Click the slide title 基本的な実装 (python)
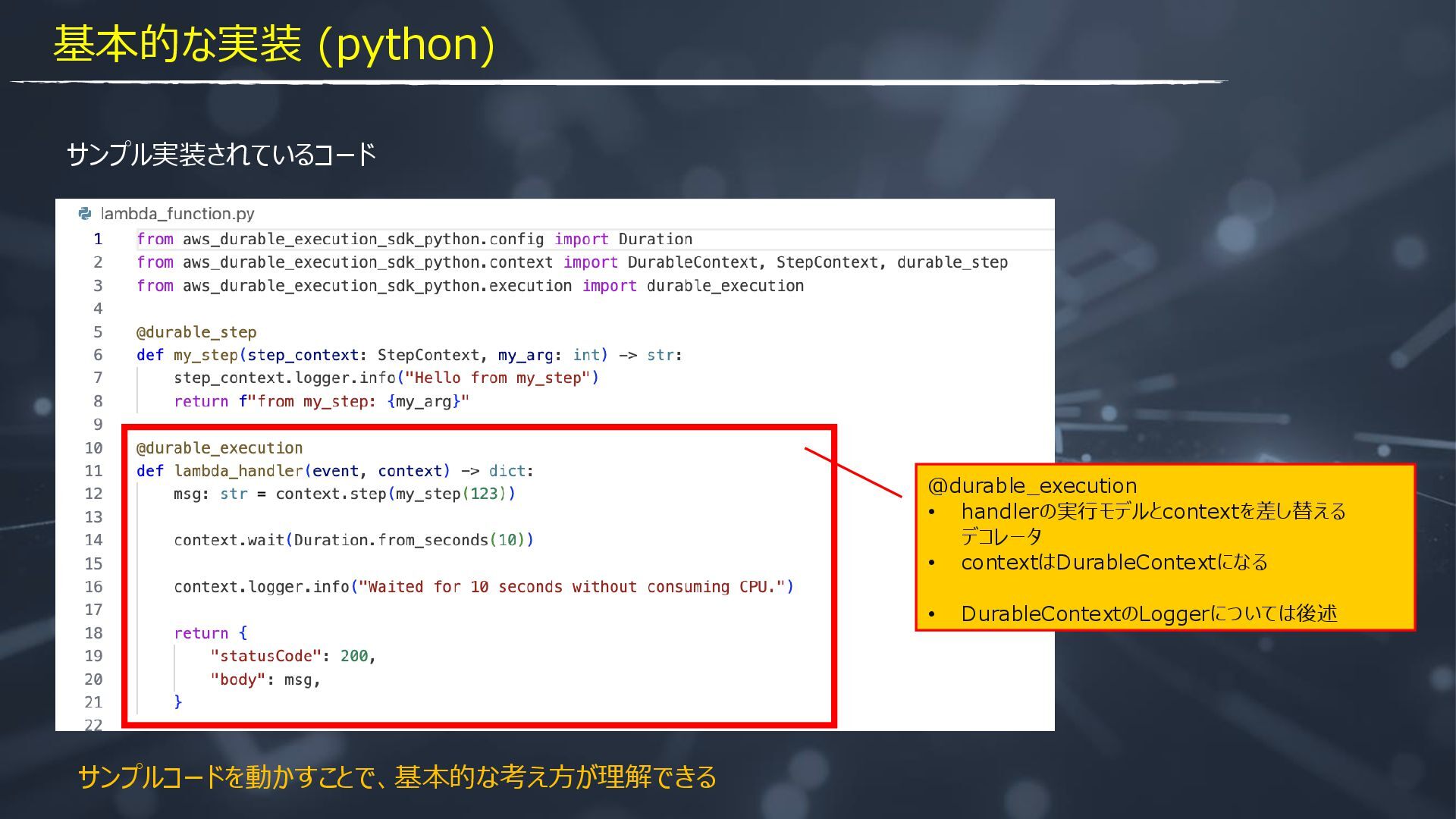 click(x=274, y=44)
